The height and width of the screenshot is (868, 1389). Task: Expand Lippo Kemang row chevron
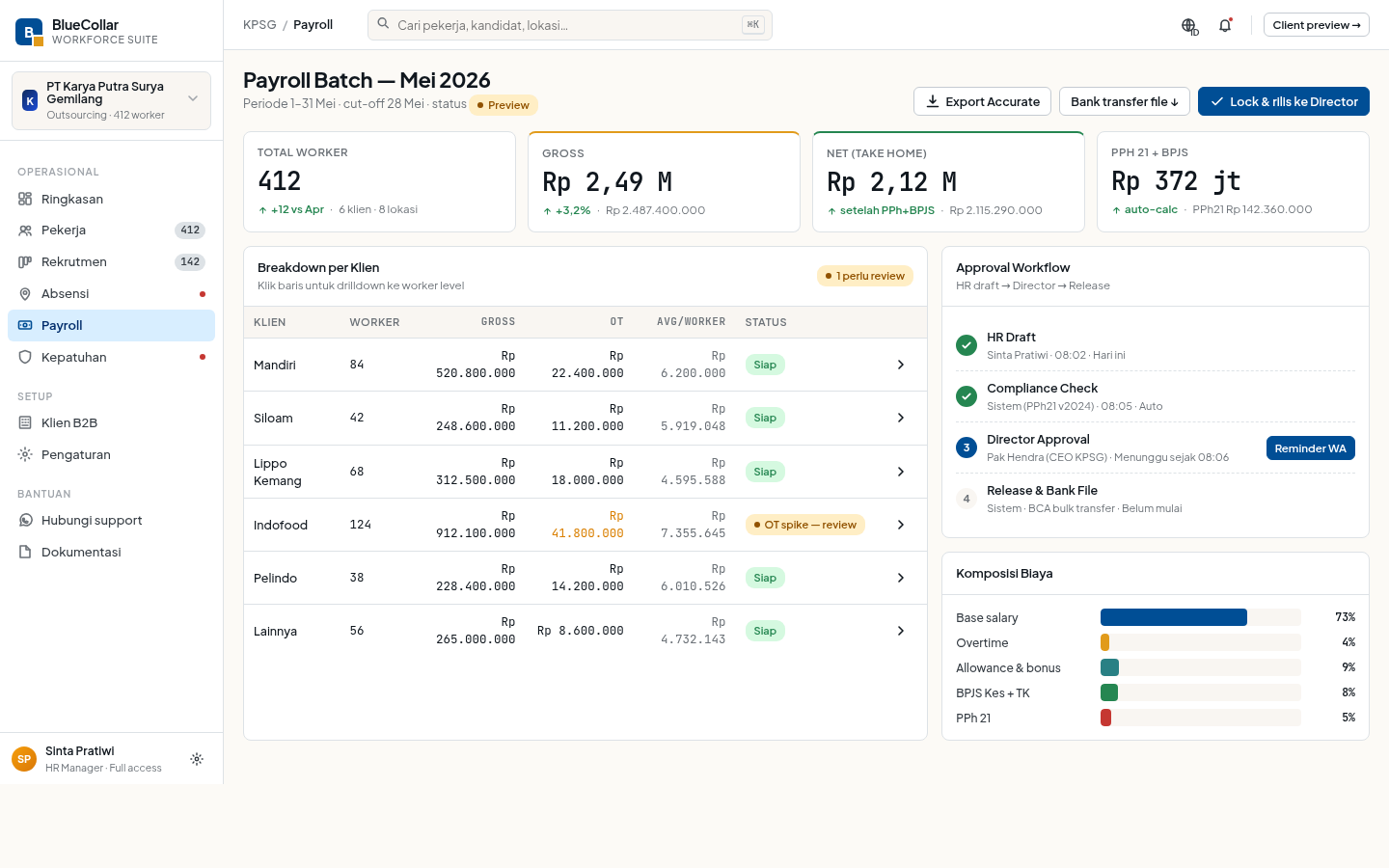coord(901,472)
